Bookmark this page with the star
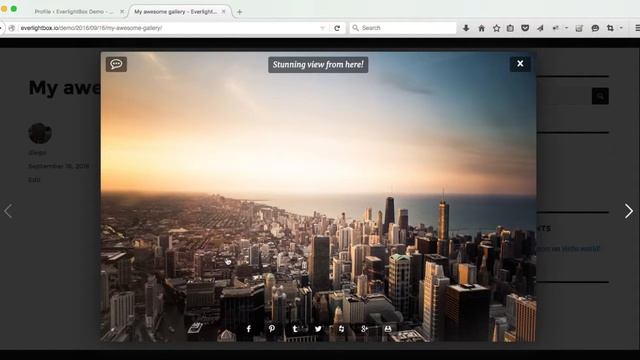640x360 pixels. [496, 28]
